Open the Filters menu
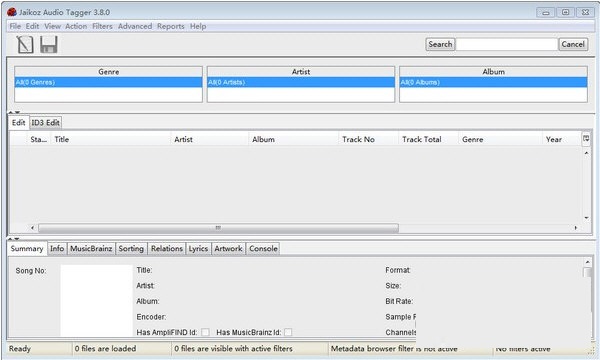The height and width of the screenshot is (360, 600). click(102, 26)
